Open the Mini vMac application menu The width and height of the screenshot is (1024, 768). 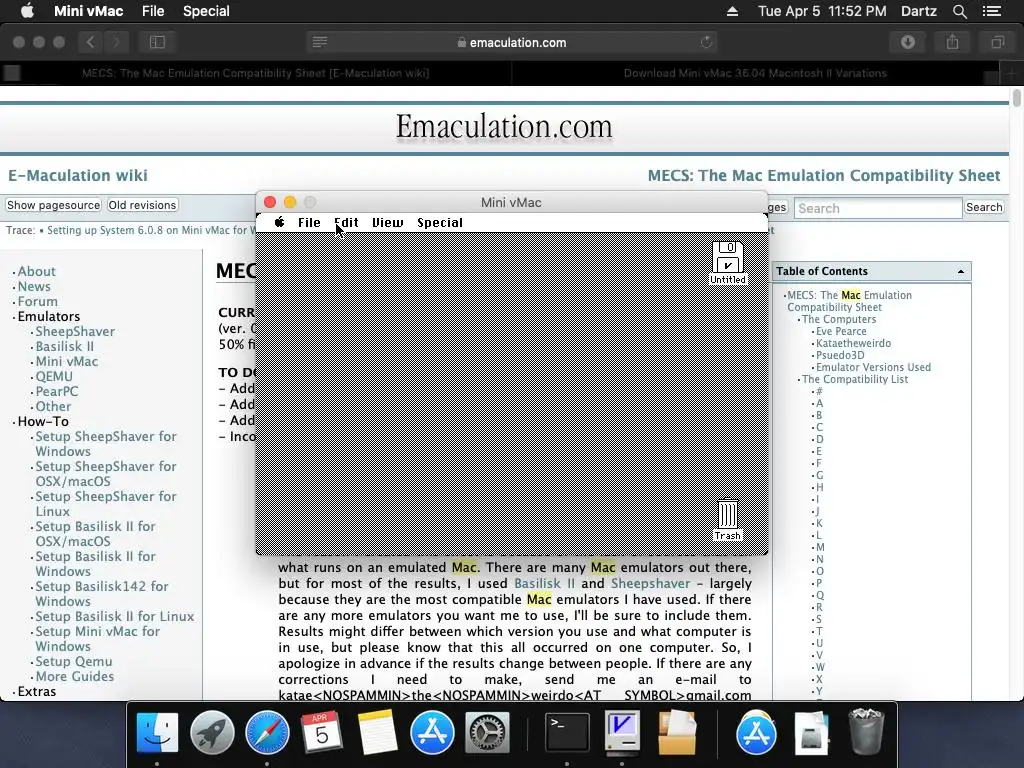[x=88, y=11]
